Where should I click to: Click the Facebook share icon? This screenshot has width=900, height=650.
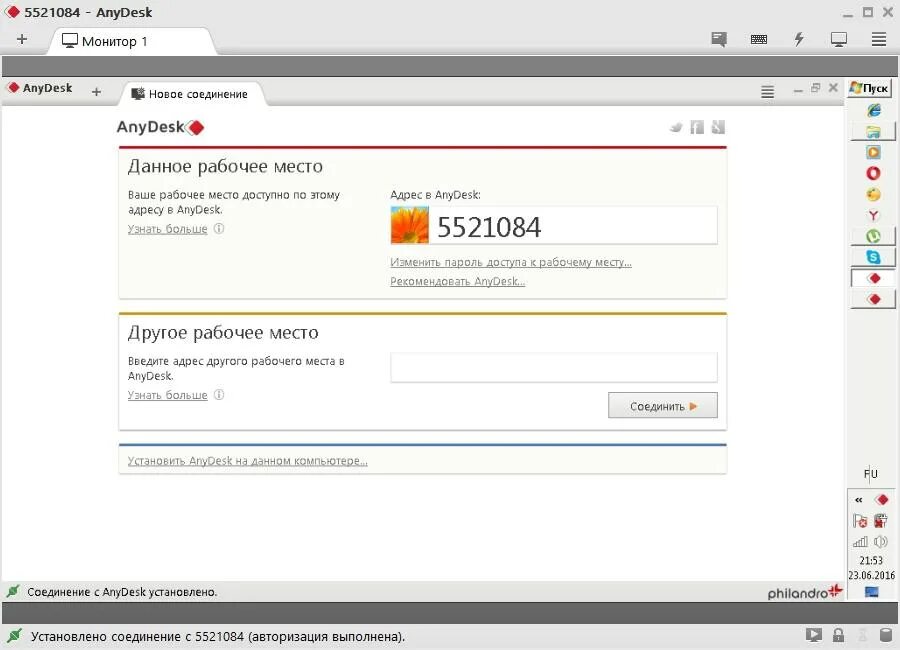point(697,127)
